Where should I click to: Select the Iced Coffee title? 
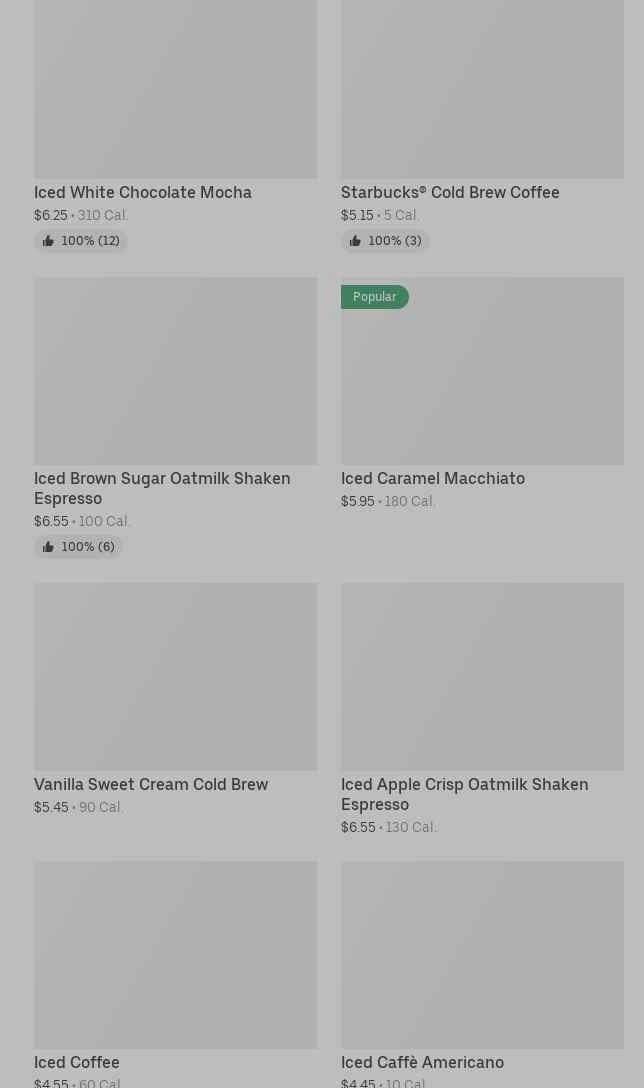(77, 1062)
